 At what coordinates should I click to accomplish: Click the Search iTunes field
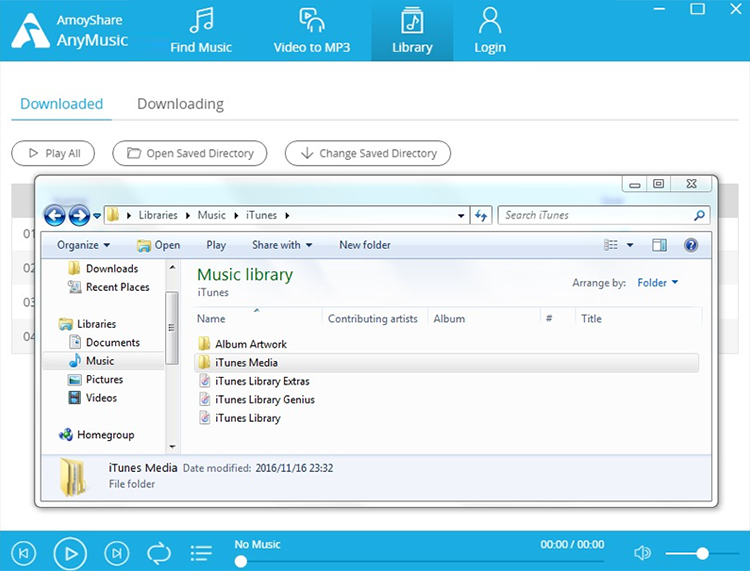(x=604, y=215)
